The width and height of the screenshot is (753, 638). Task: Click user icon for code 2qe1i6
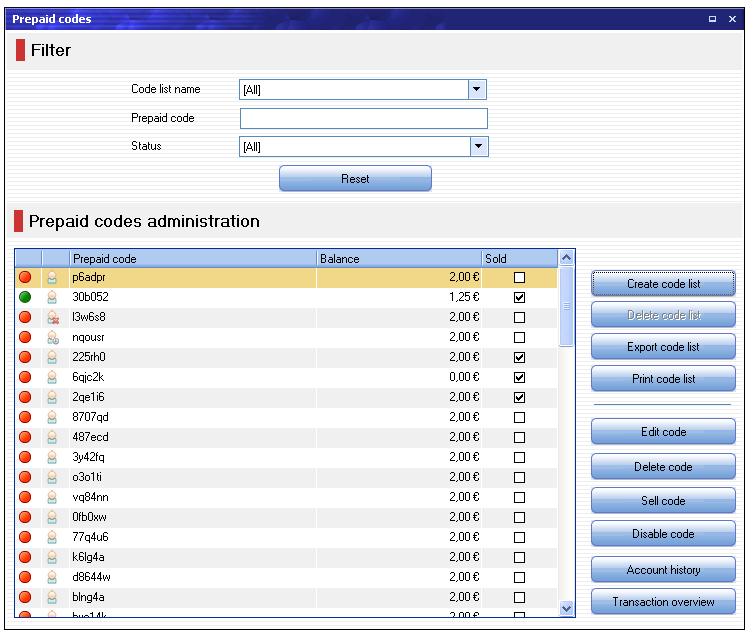52,397
